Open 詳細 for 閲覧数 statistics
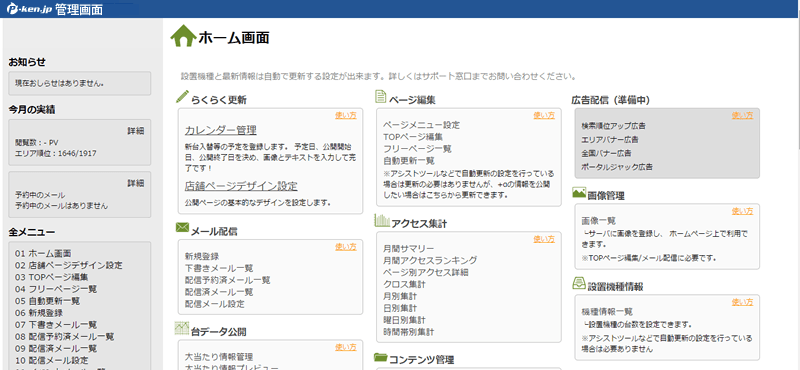The width and height of the screenshot is (800, 370). [135, 131]
